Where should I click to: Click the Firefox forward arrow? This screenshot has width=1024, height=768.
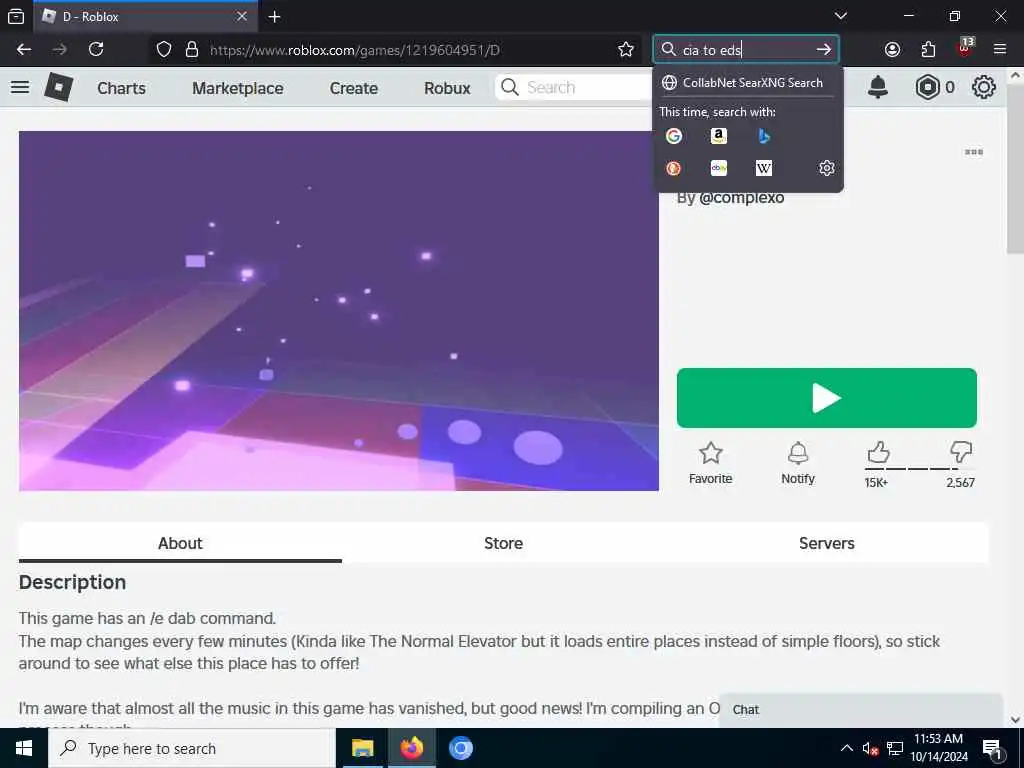coord(59,50)
